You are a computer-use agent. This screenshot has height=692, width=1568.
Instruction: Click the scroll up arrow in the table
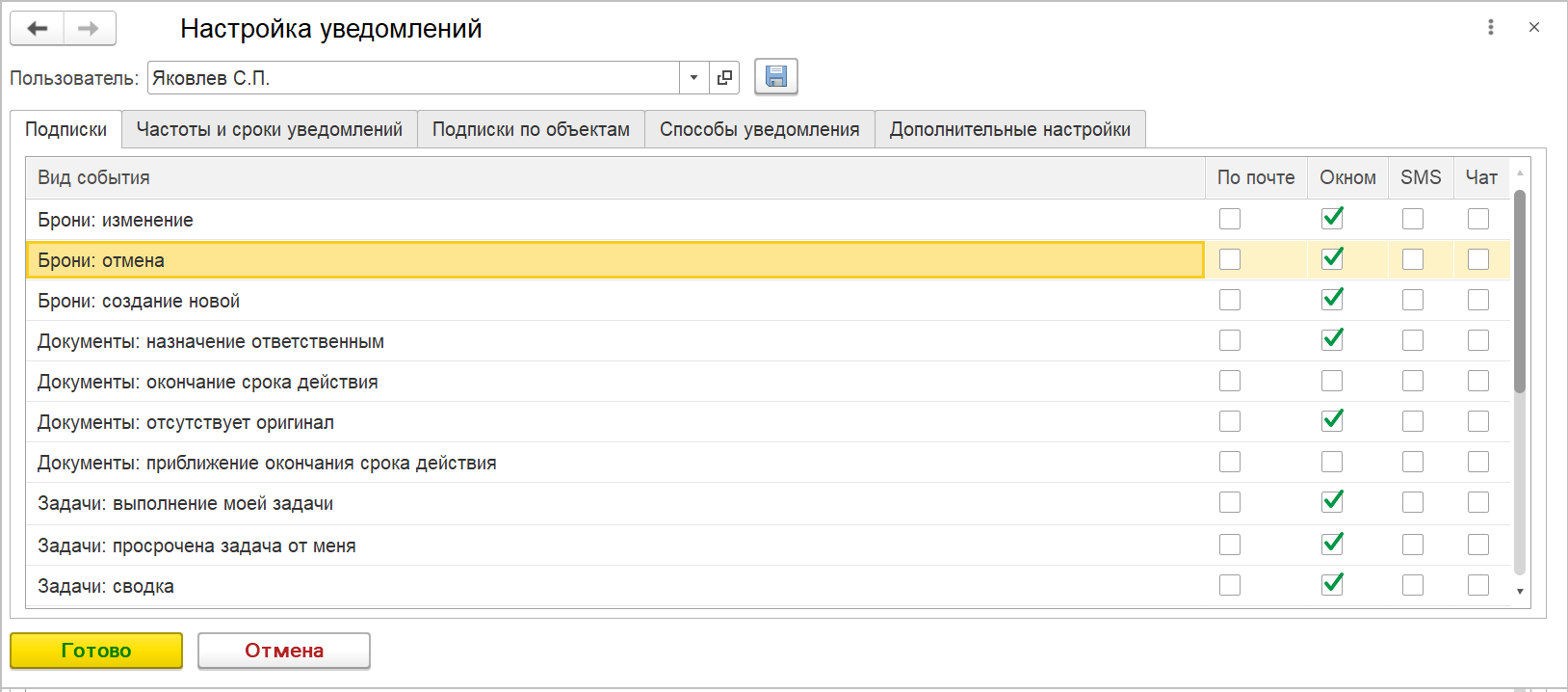(x=1520, y=173)
